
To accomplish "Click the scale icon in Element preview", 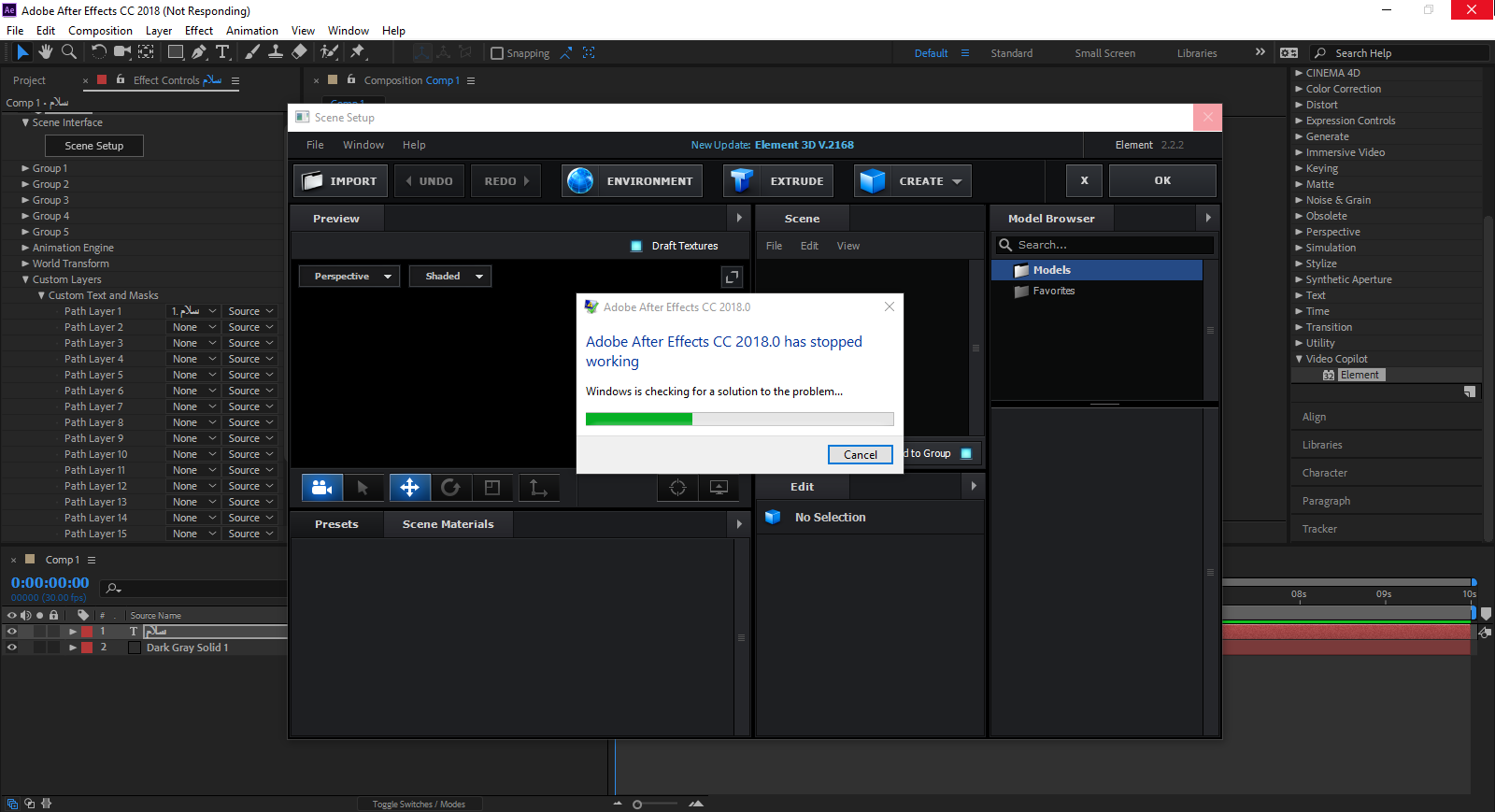I will 492,487.
